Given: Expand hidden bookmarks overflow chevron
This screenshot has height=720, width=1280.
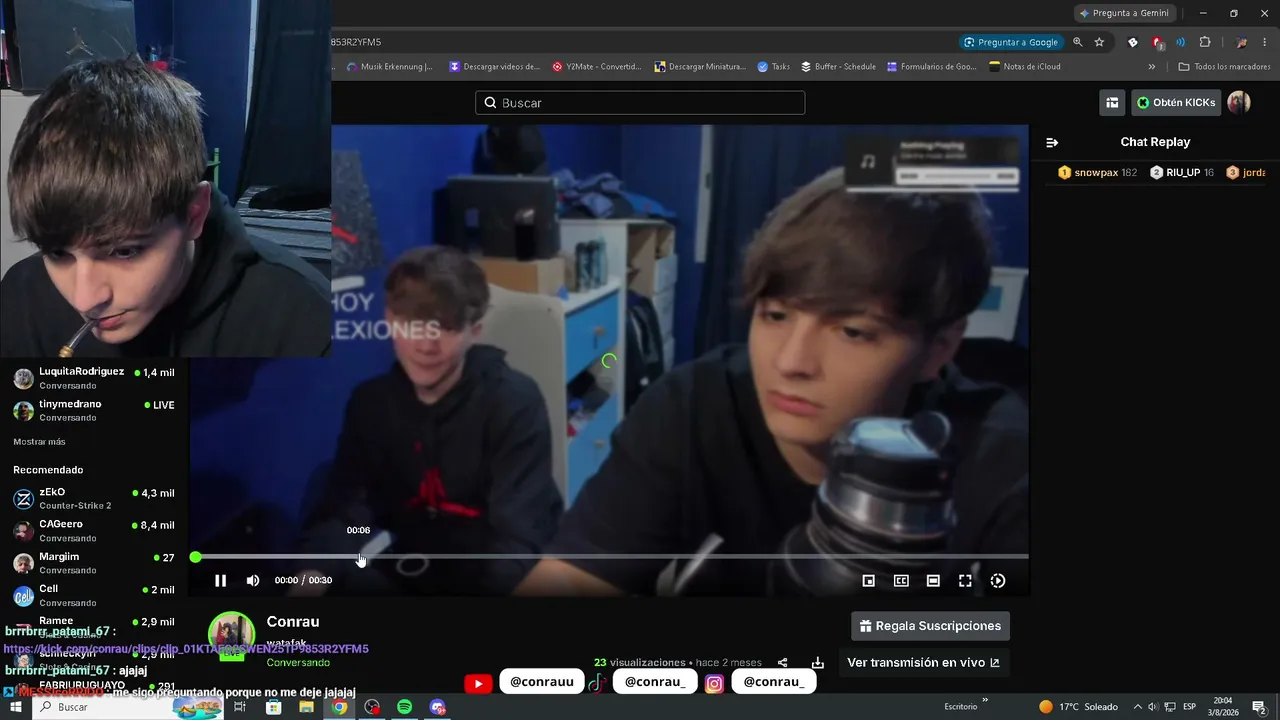Looking at the screenshot, I should (x=1151, y=67).
